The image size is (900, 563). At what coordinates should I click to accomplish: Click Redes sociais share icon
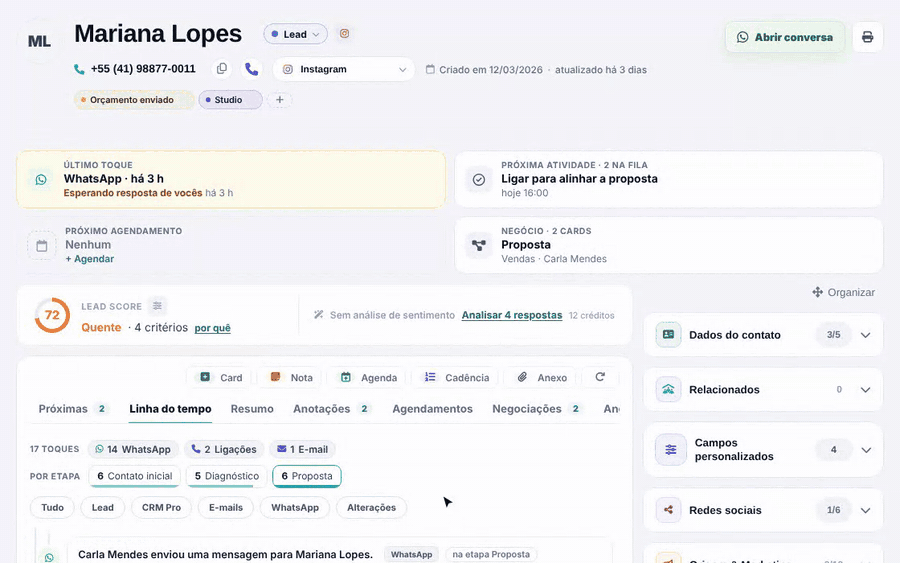[x=669, y=510]
